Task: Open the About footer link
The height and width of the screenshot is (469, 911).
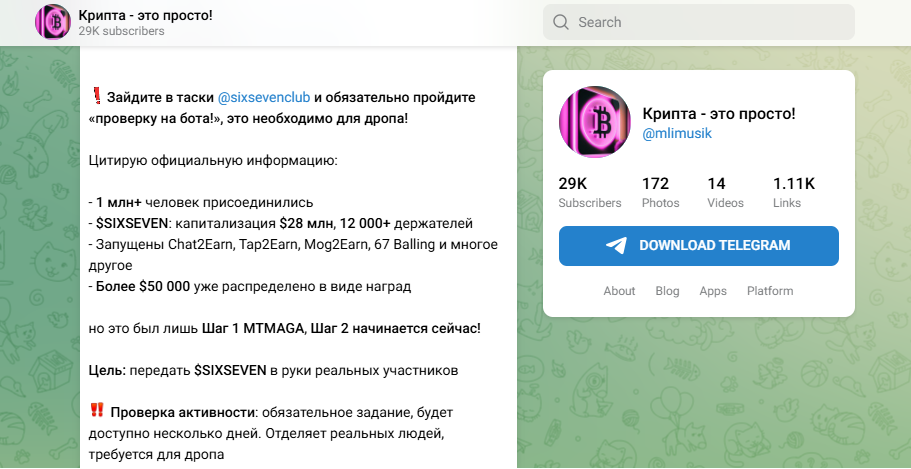Action: point(619,291)
